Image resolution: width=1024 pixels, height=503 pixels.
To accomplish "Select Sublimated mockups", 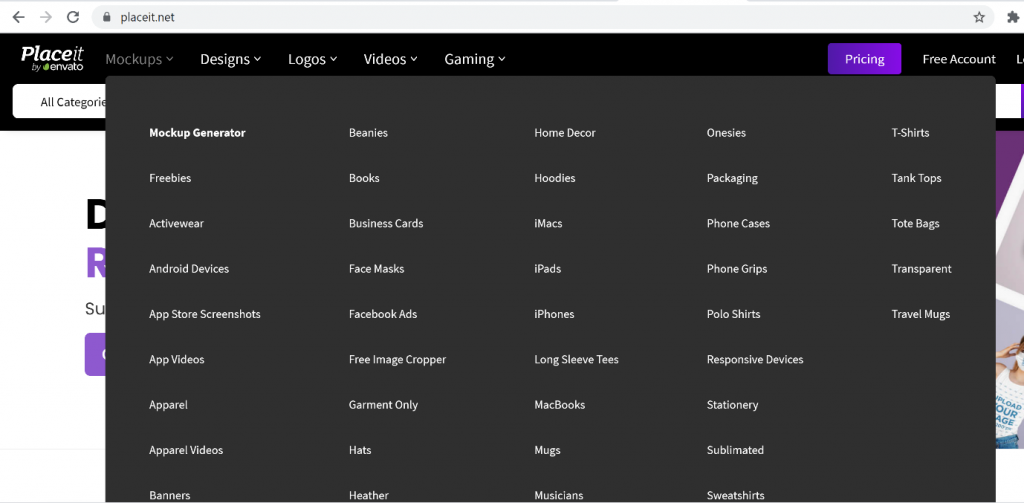I will tap(735, 450).
